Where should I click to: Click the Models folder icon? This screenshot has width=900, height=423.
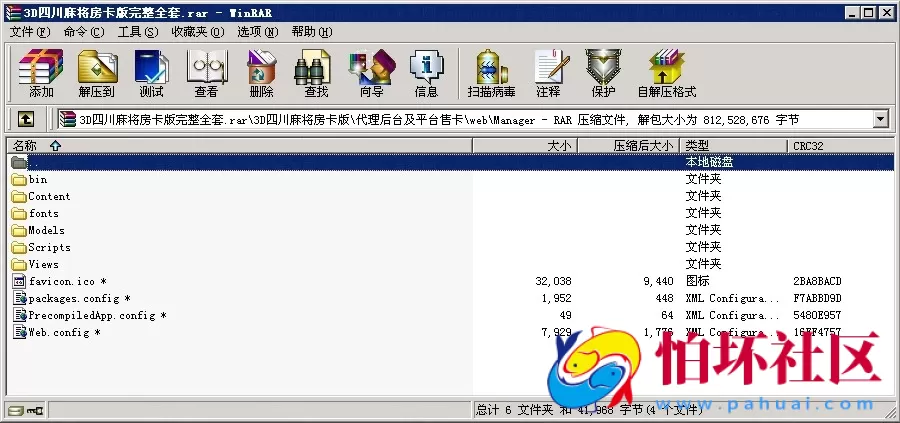pos(19,231)
